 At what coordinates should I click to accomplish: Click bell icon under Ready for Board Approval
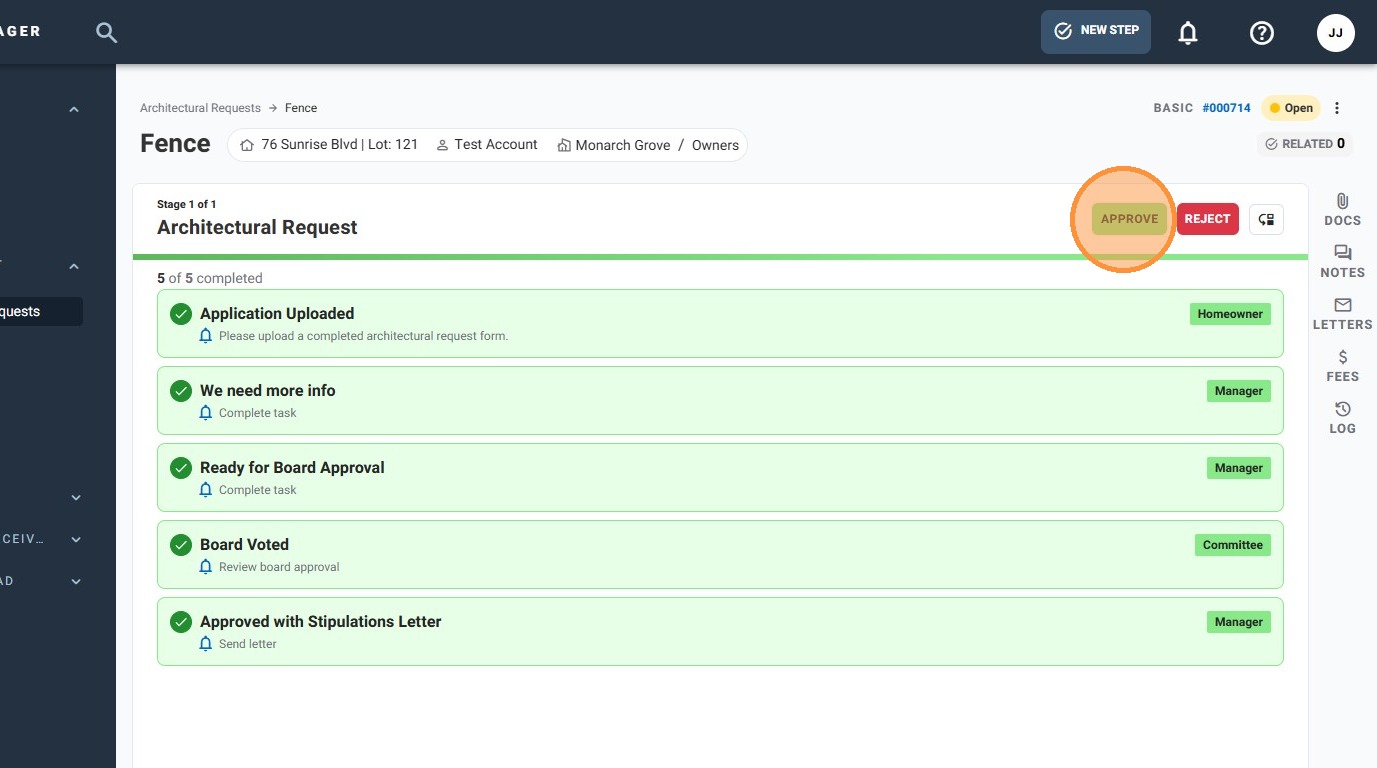[x=206, y=490]
